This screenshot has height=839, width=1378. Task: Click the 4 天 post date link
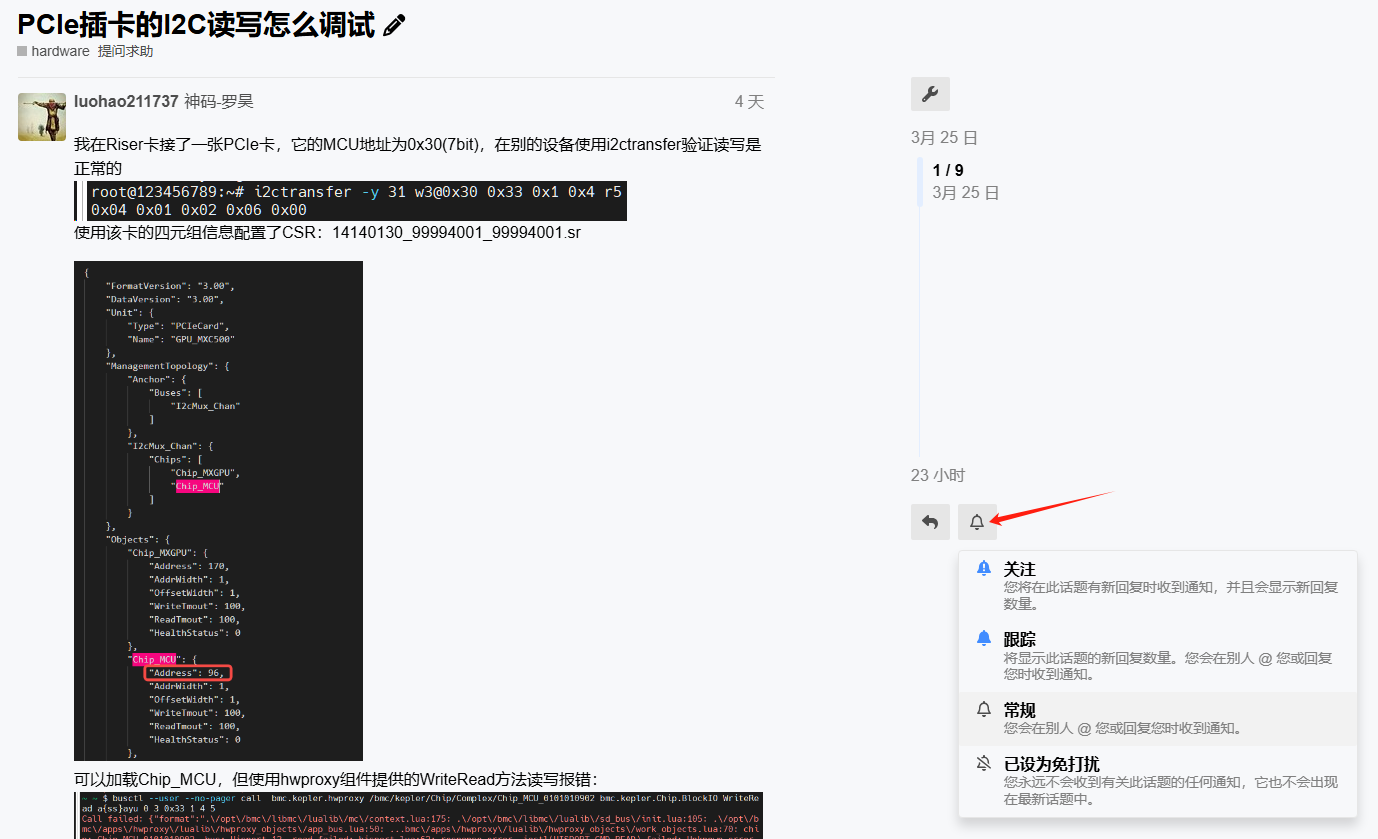(748, 102)
